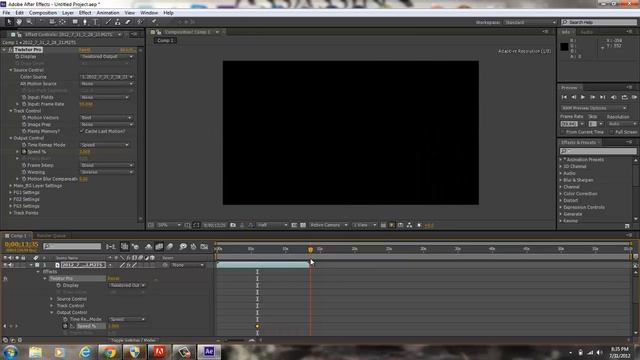Toggle hide shy layers switch

(x=149, y=247)
